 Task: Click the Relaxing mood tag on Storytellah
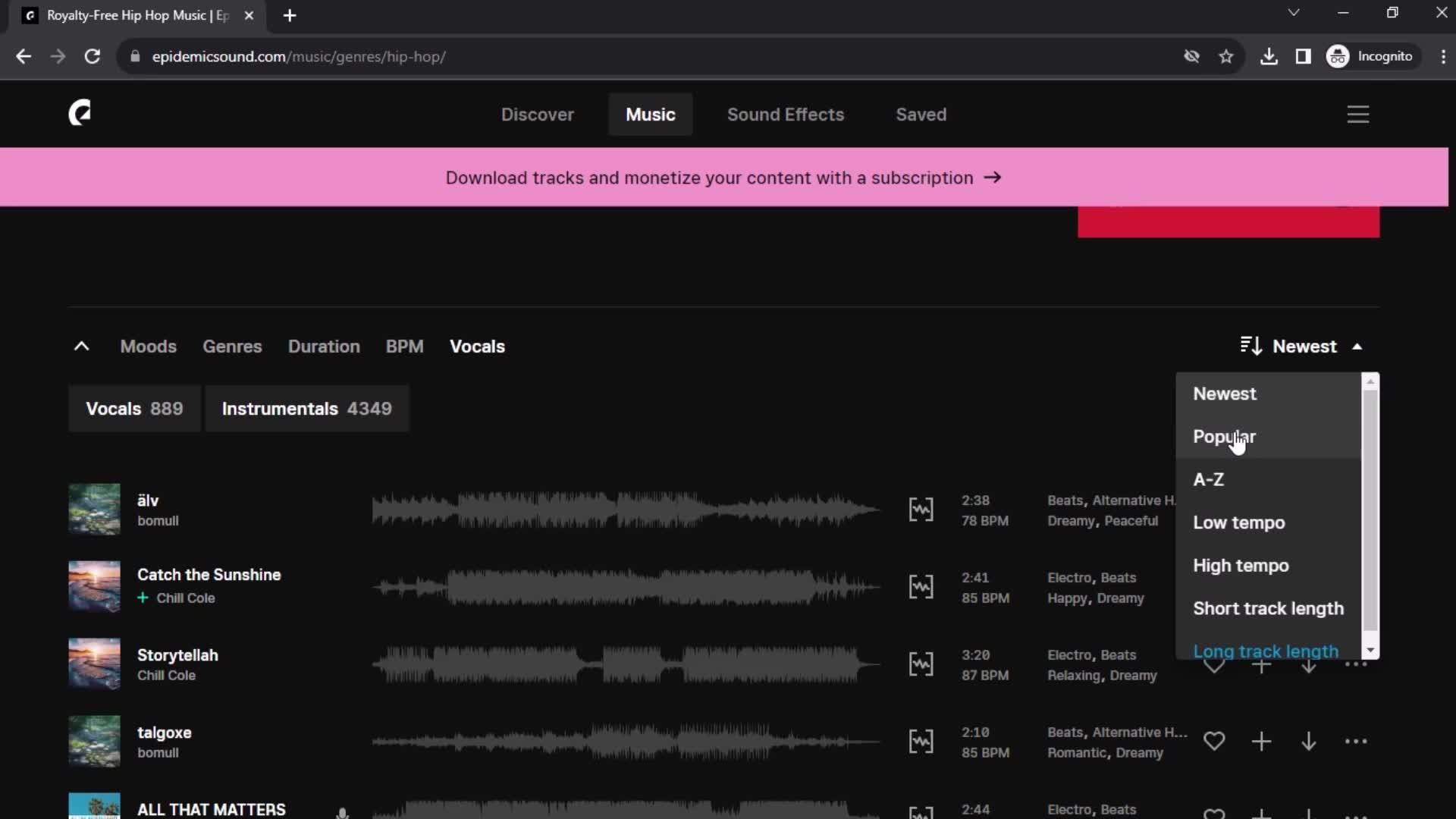point(1074,675)
